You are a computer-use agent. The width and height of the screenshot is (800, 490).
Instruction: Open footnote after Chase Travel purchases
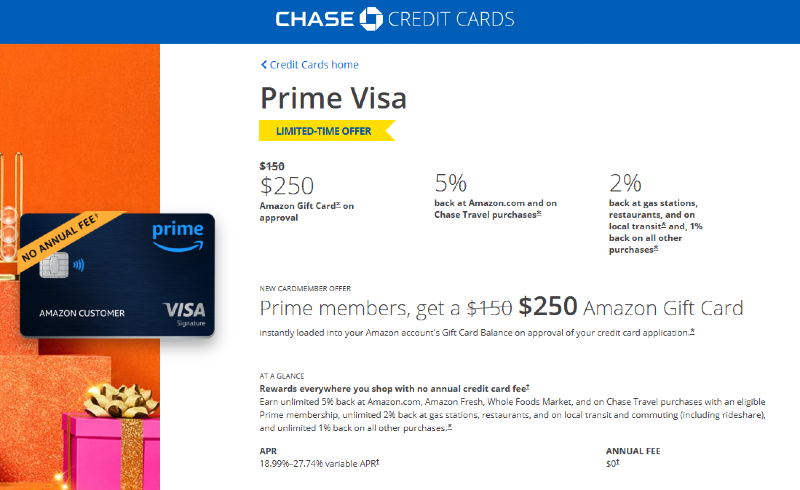coord(539,213)
